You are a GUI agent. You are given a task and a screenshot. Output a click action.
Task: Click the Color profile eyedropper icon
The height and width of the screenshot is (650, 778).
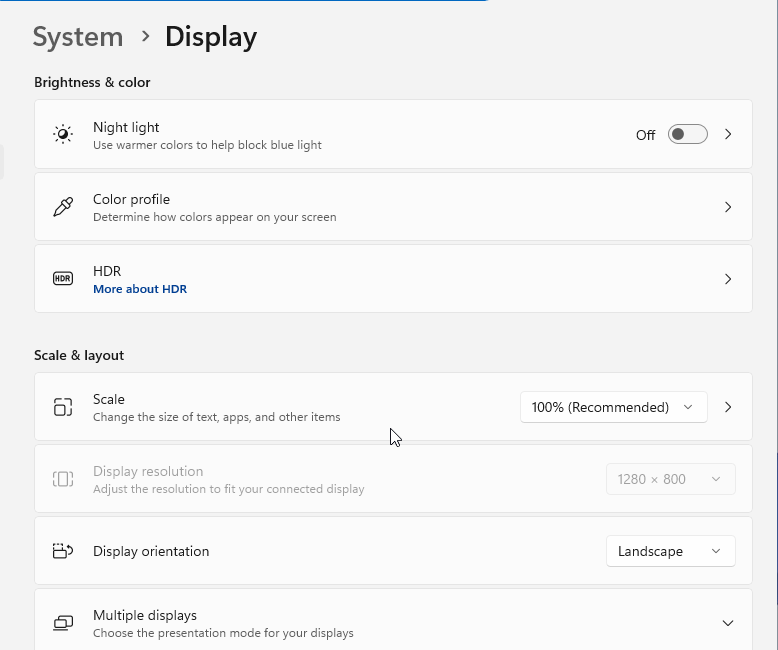click(63, 206)
